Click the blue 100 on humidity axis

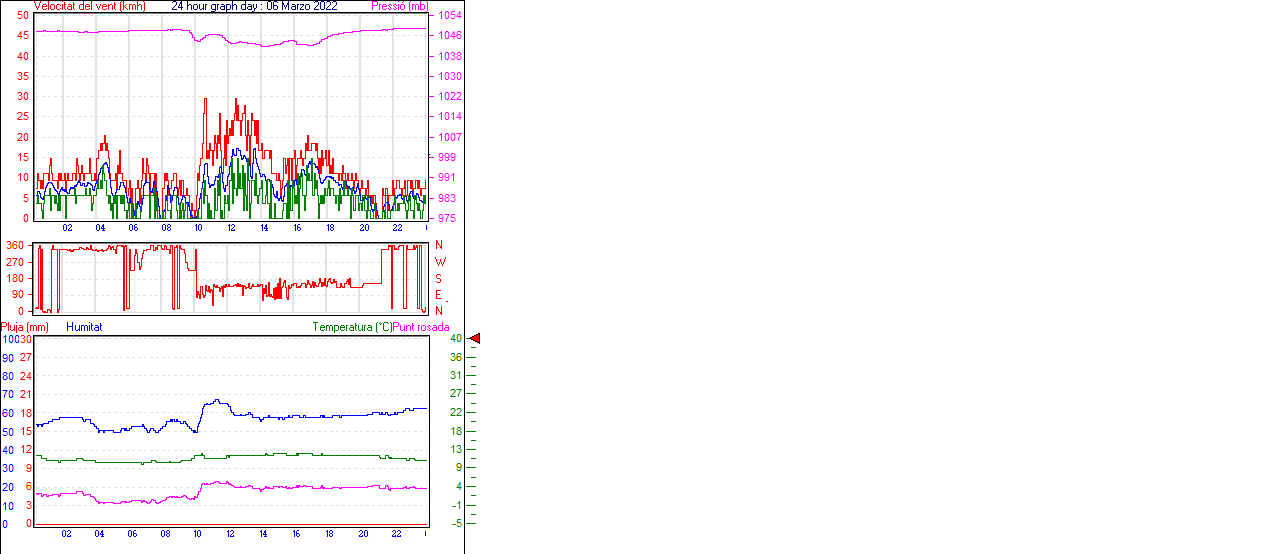coord(10,339)
